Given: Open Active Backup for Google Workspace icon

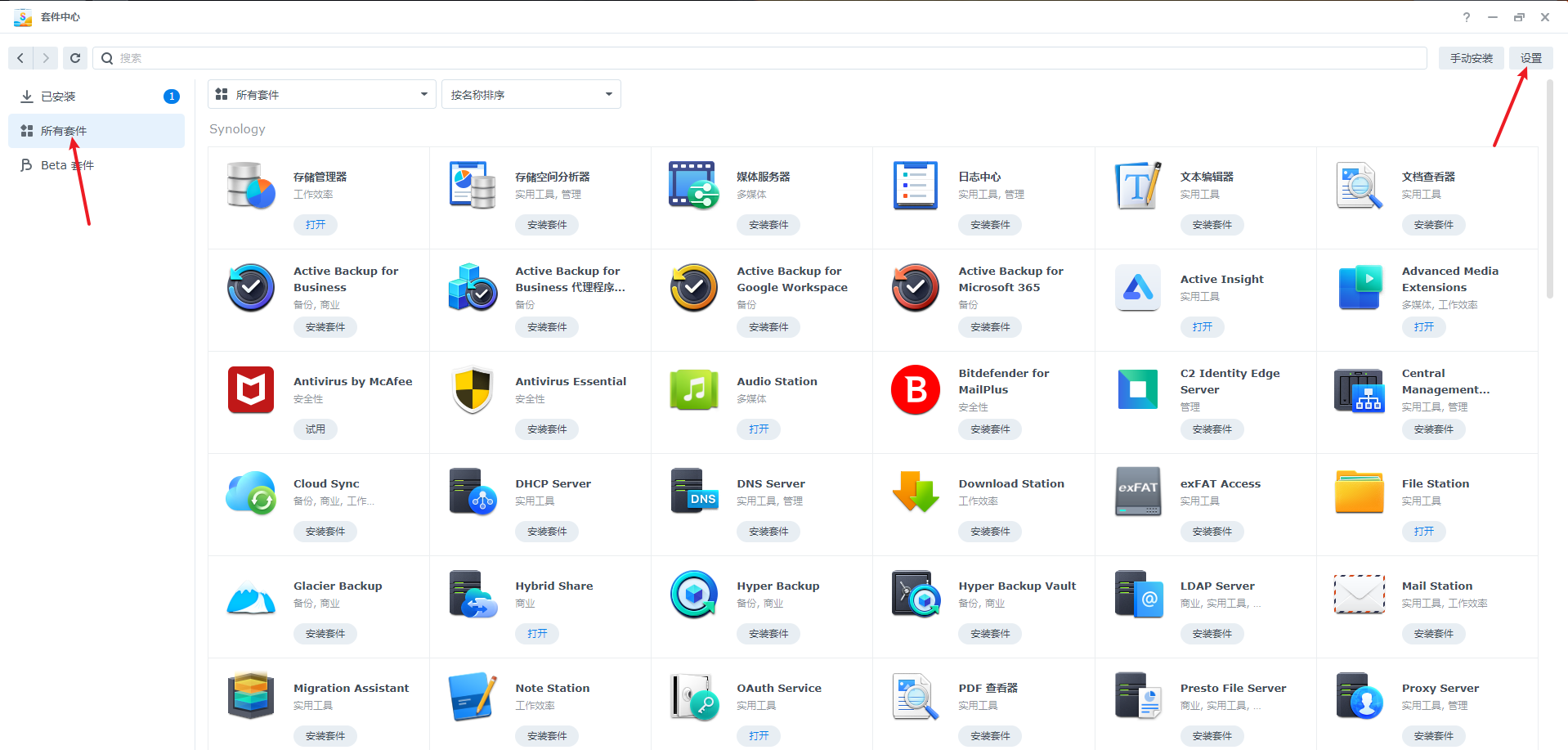Looking at the screenshot, I should coord(693,287).
